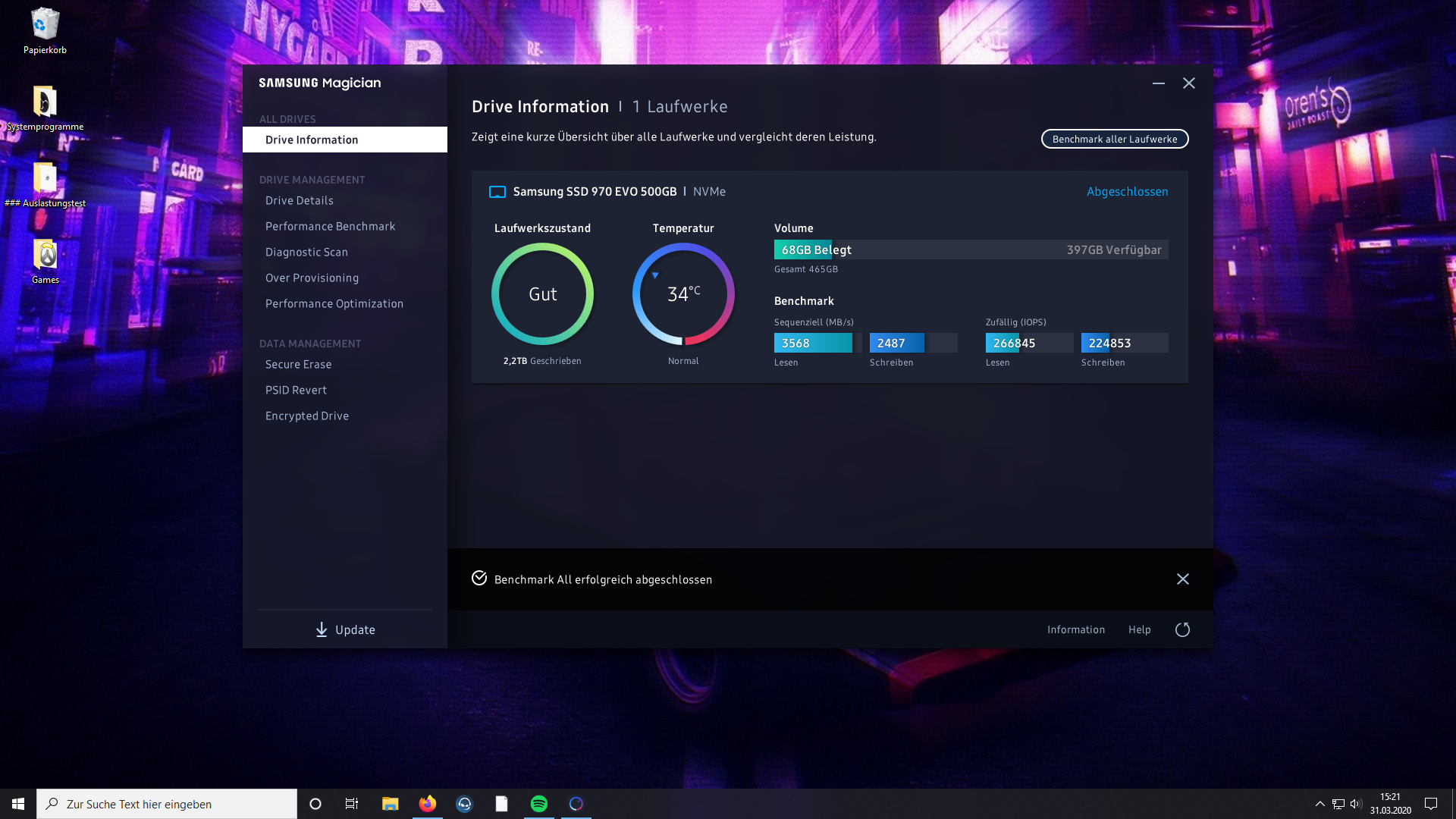Dismiss the benchmark completed notification
The height and width of the screenshot is (819, 1456).
[1182, 579]
